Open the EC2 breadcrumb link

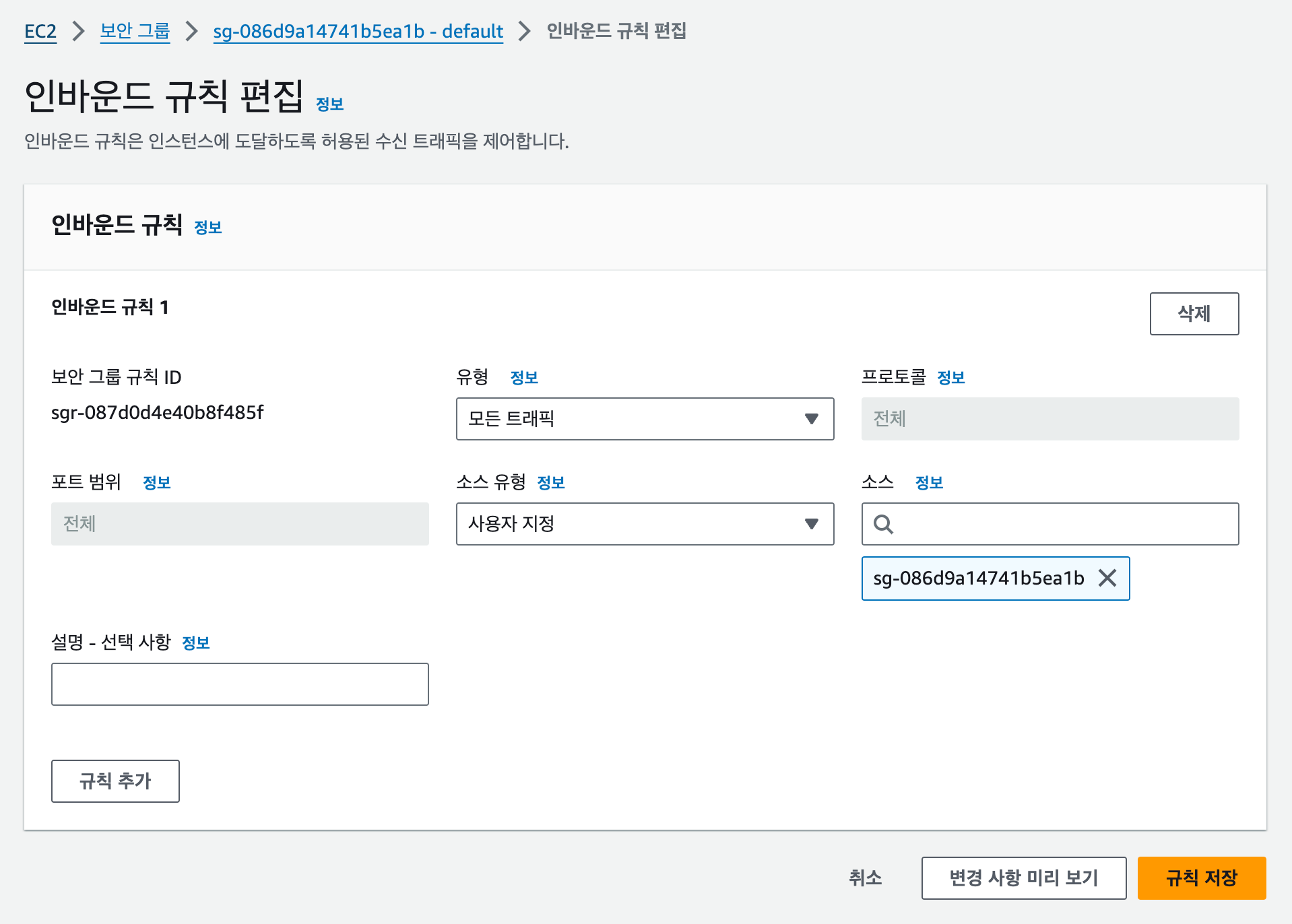click(x=40, y=31)
